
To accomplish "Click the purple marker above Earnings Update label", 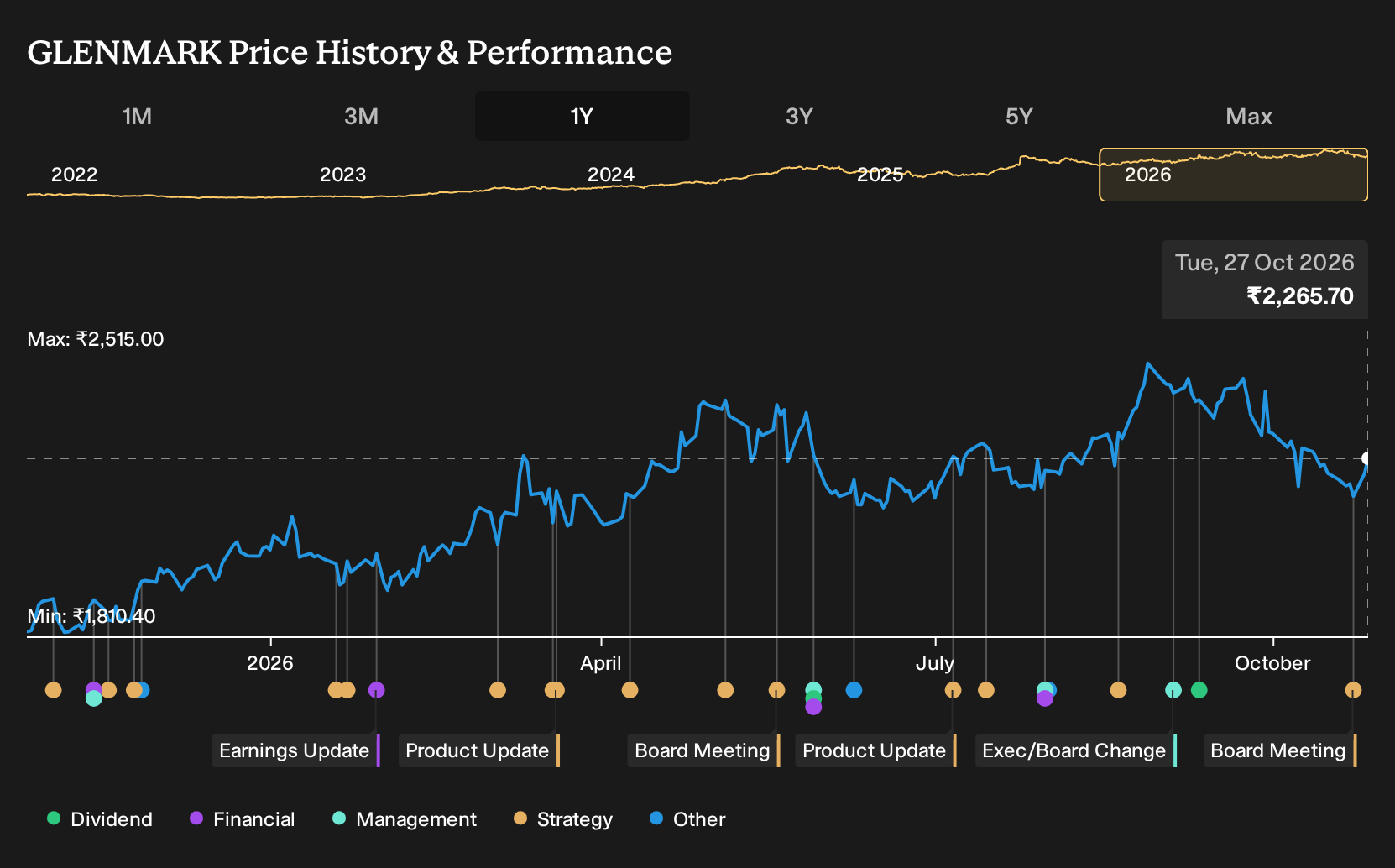I will [x=377, y=690].
